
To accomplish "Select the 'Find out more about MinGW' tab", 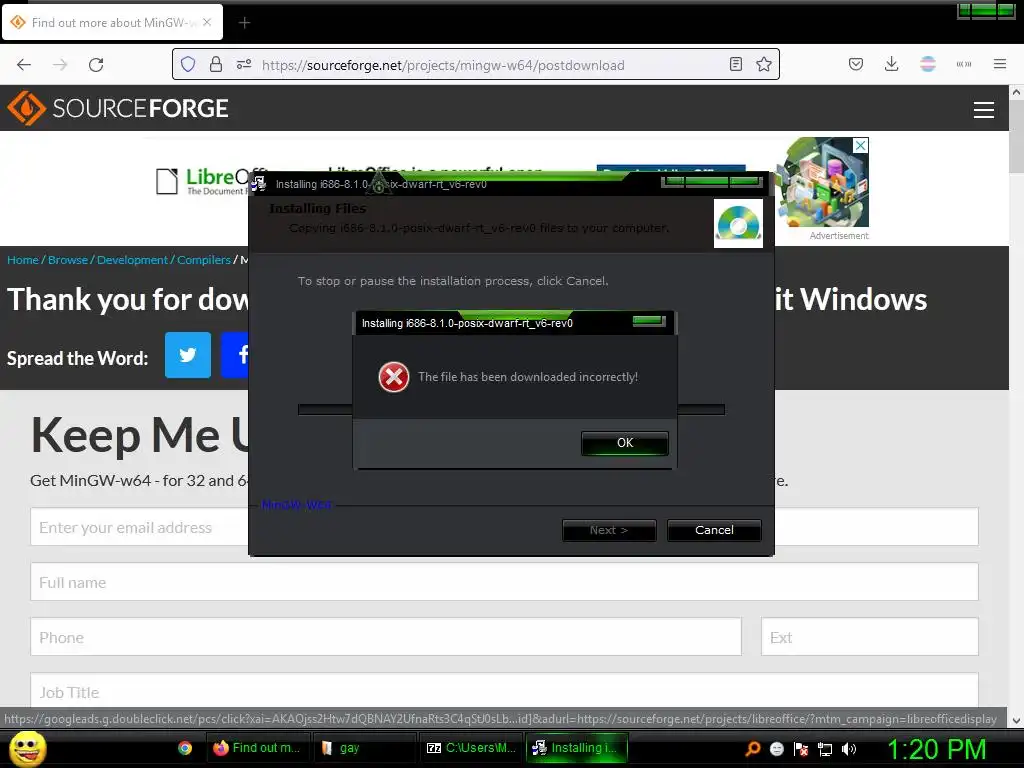I will [x=112, y=22].
